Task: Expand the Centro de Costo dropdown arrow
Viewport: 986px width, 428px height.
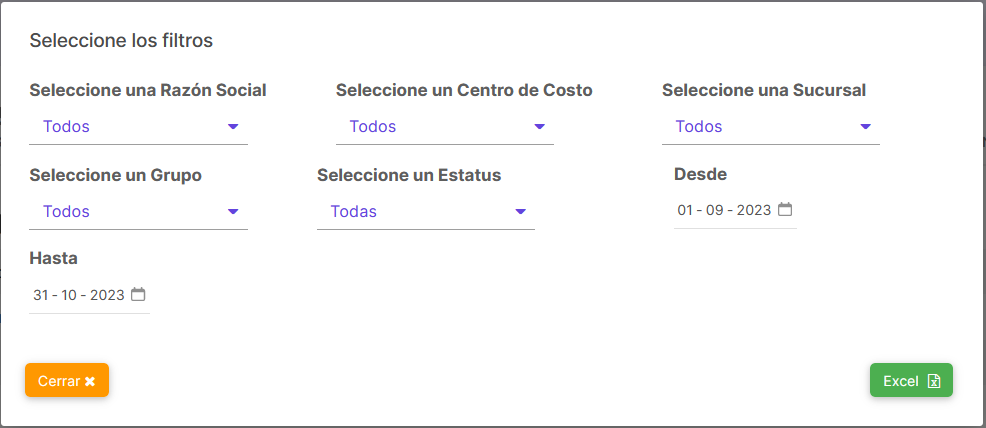Action: 539,126
